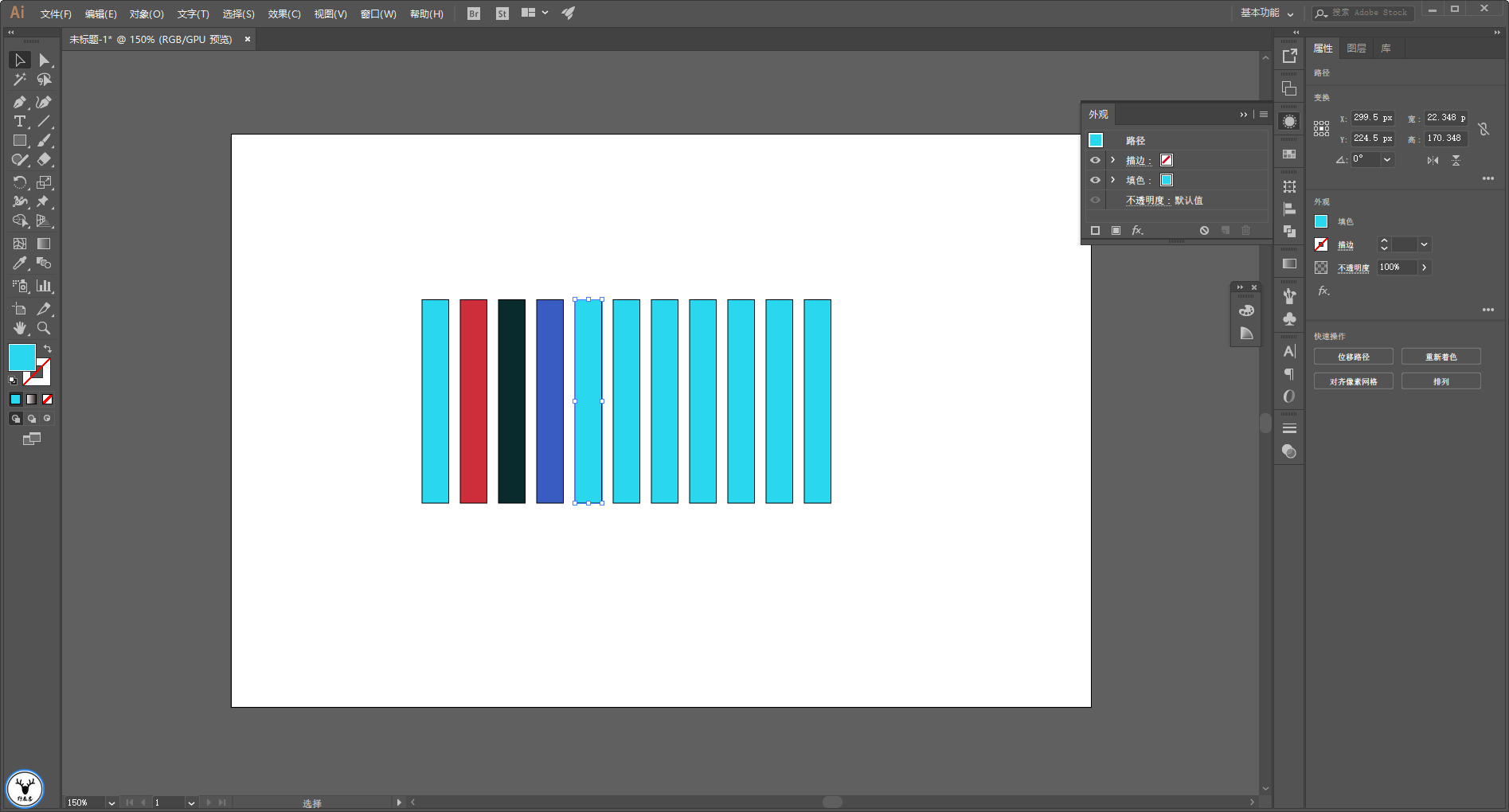Open Bridge from the Br icon
This screenshot has height=812, width=1509.
pos(474,14)
